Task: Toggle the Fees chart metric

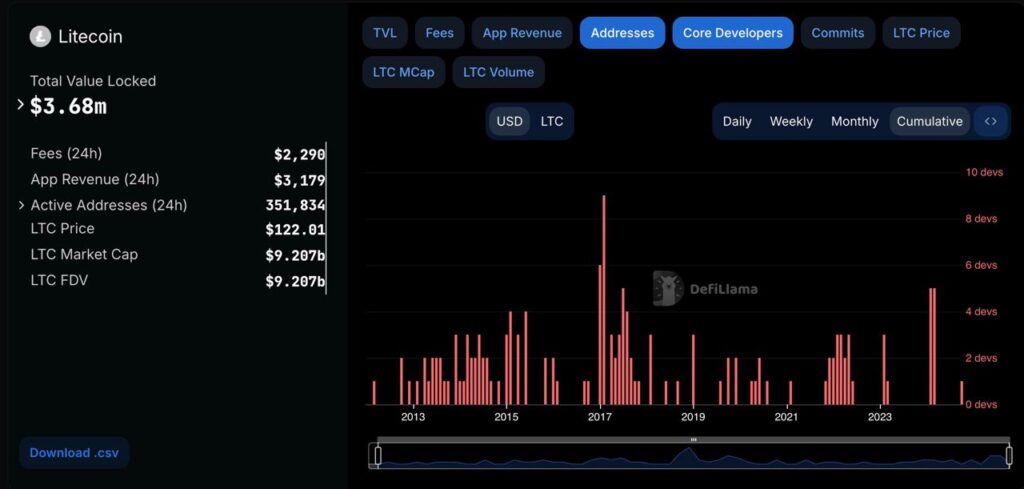Action: point(440,33)
